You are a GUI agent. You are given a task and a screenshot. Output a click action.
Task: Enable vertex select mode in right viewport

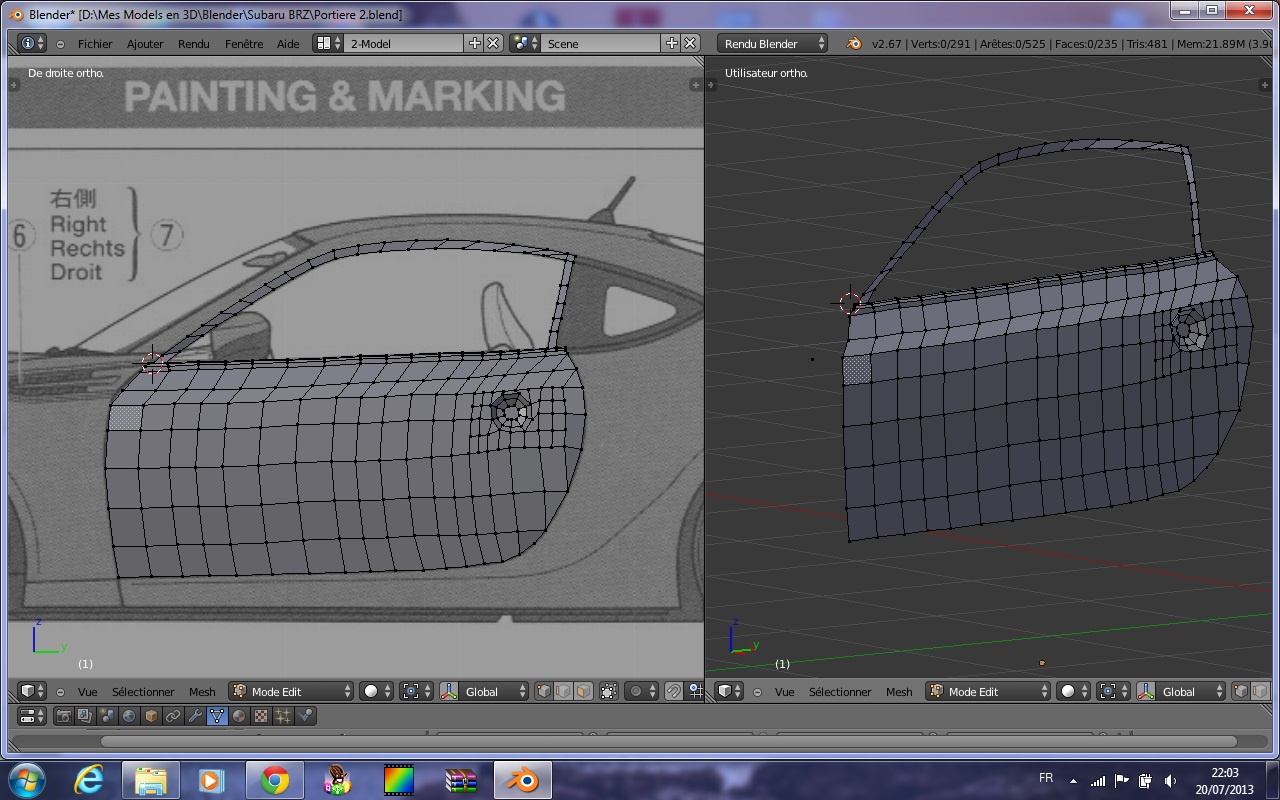1243,691
